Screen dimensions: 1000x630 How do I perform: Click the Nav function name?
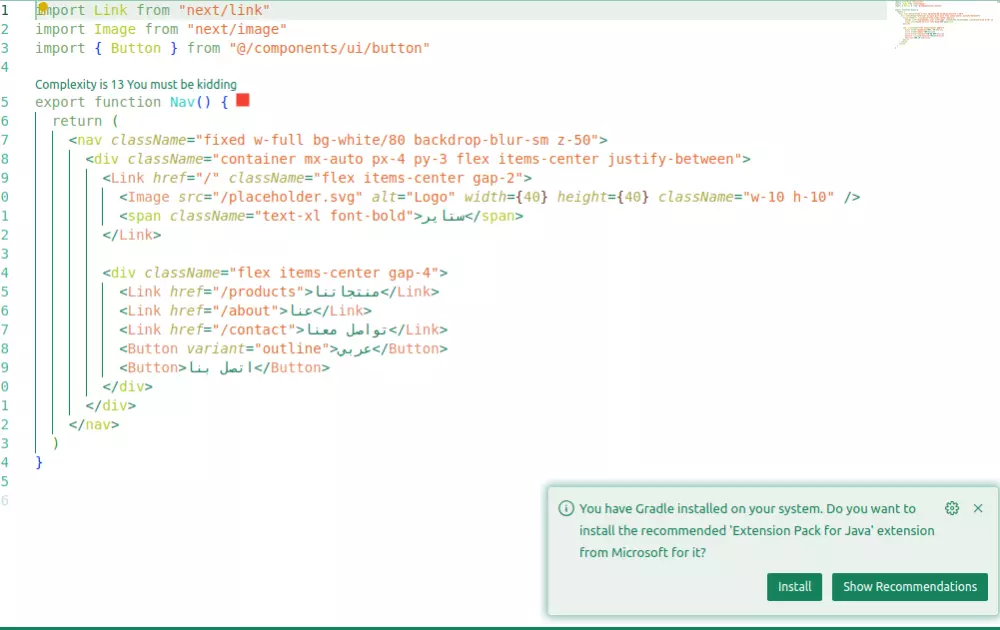click(182, 102)
